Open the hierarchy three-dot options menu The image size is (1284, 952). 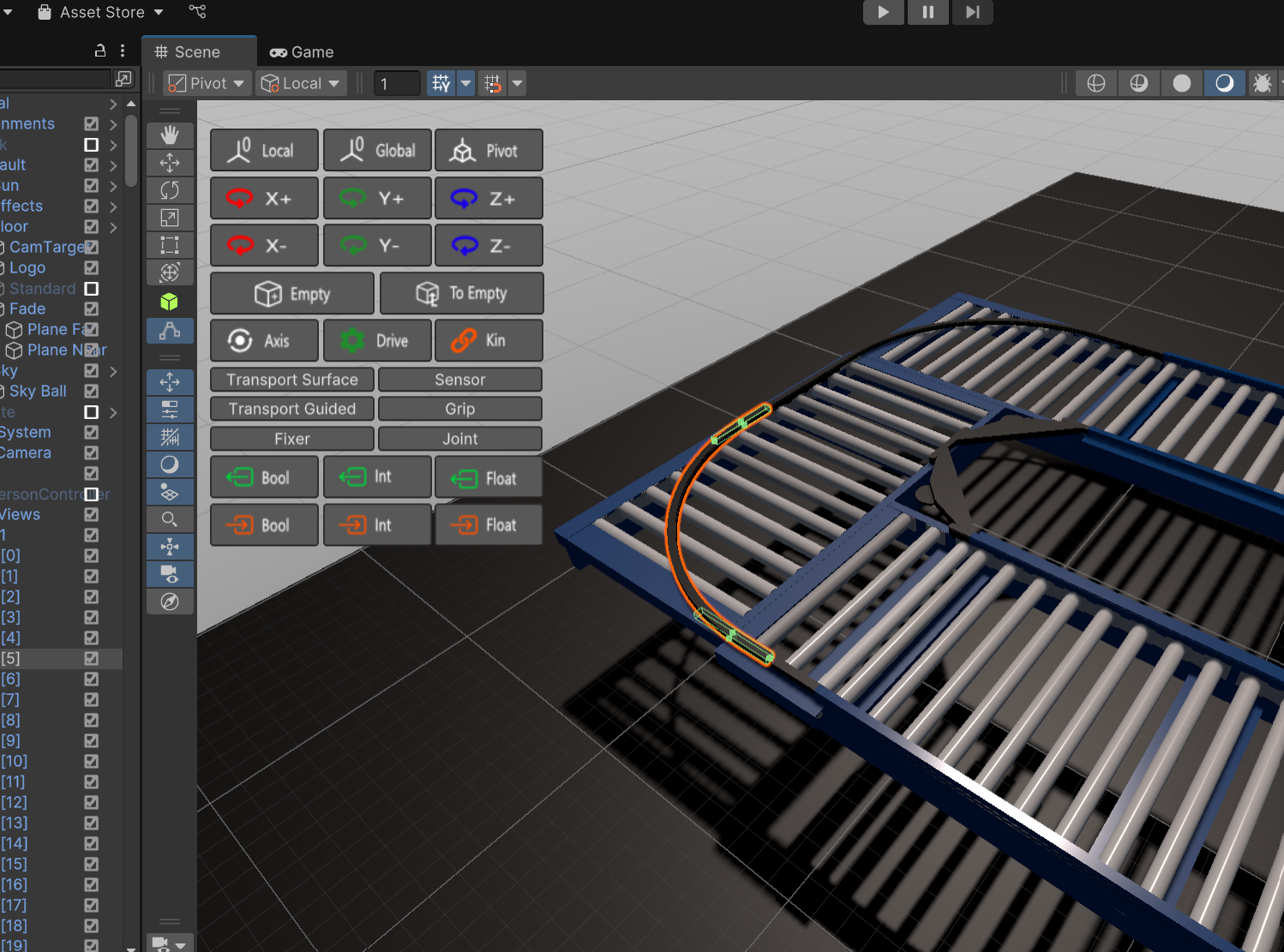pos(123,51)
